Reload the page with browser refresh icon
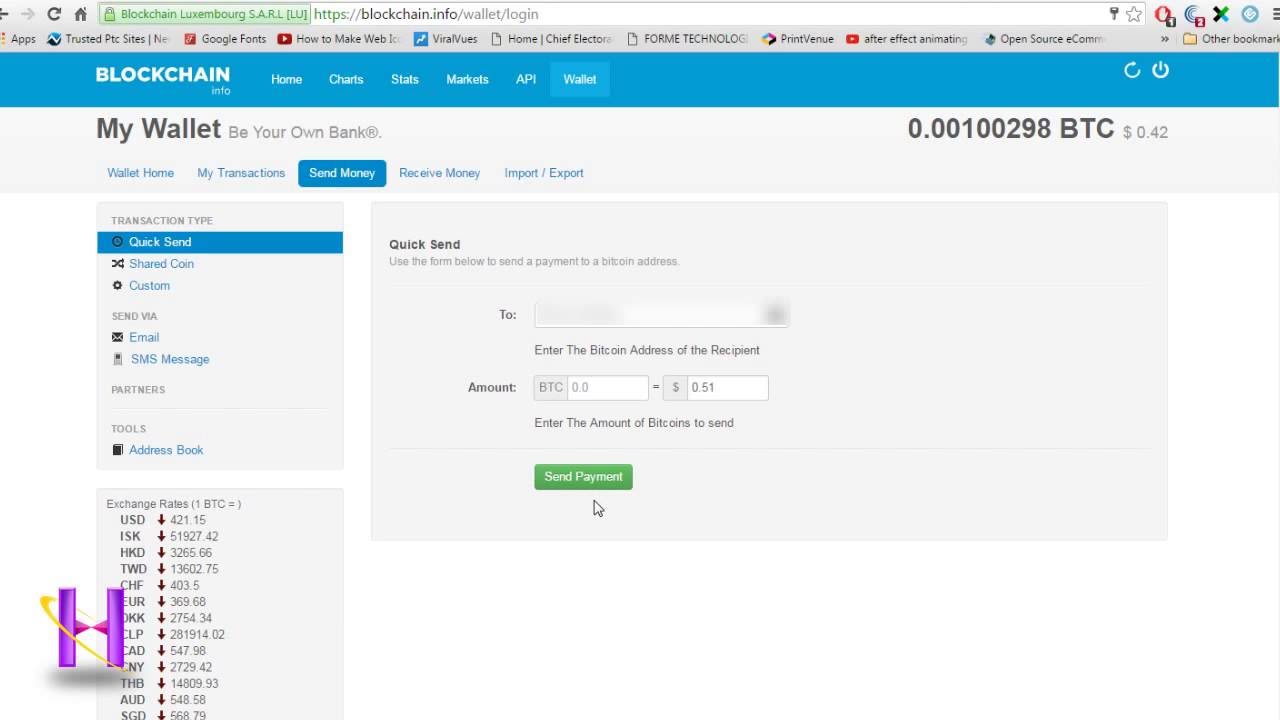This screenshot has height=720, width=1280. pyautogui.click(x=54, y=14)
